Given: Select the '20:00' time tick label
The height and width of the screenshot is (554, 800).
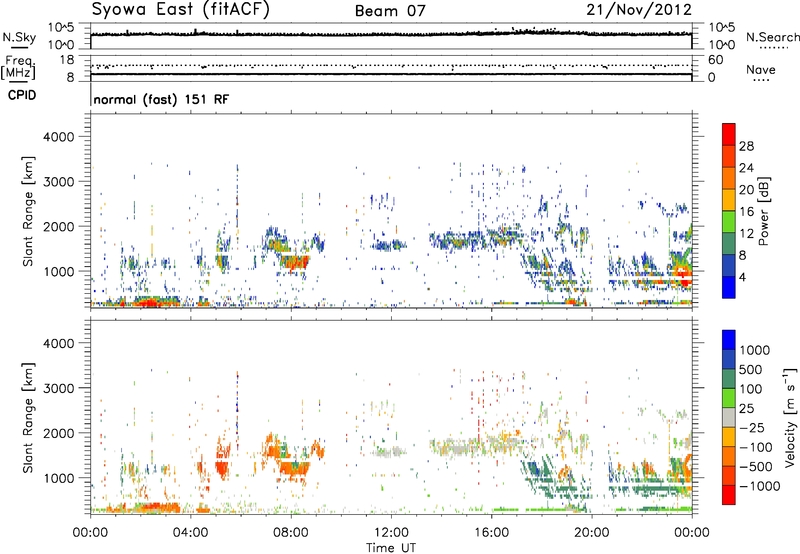Looking at the screenshot, I should pyautogui.click(x=591, y=533).
